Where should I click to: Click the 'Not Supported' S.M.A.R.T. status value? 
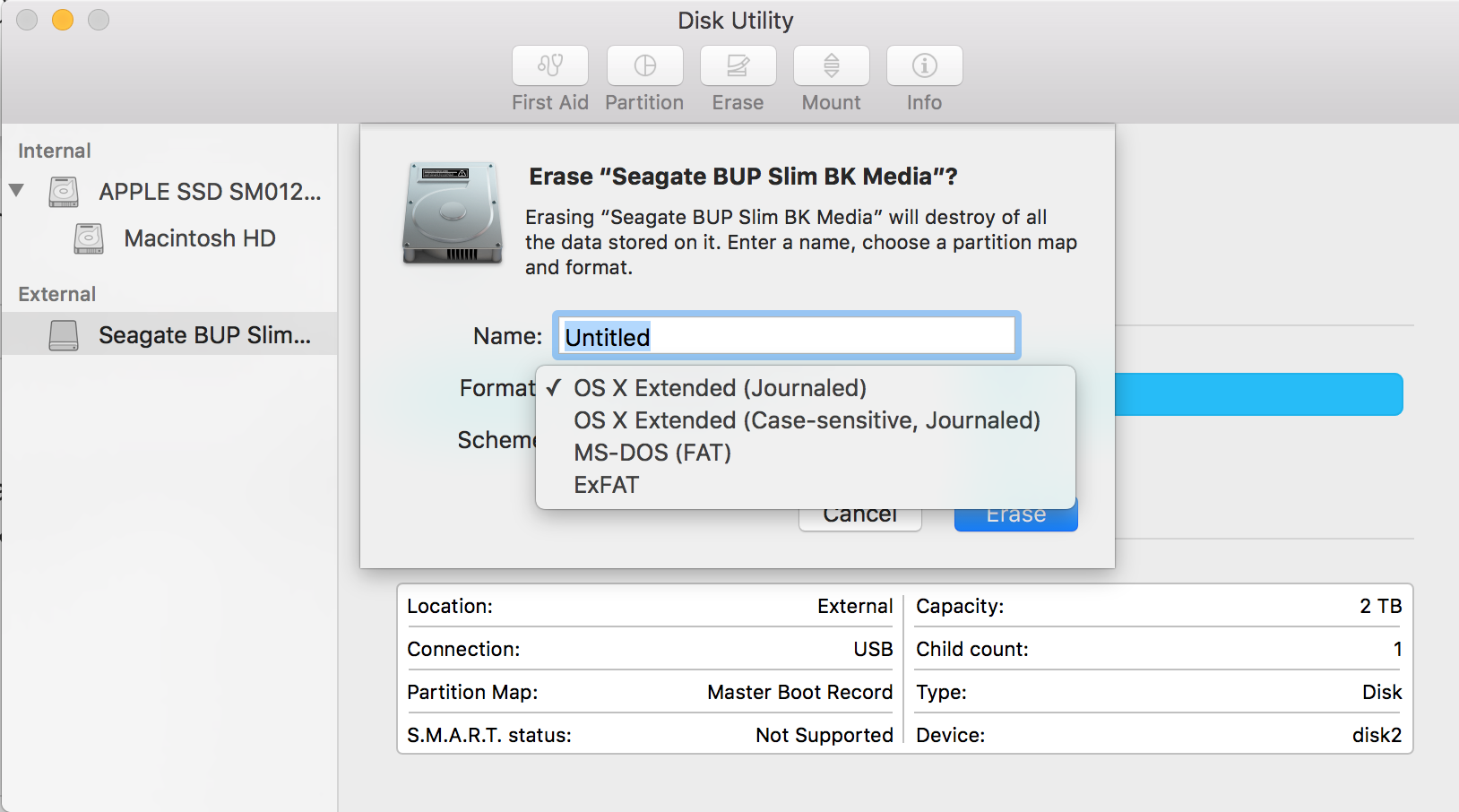coord(824,735)
